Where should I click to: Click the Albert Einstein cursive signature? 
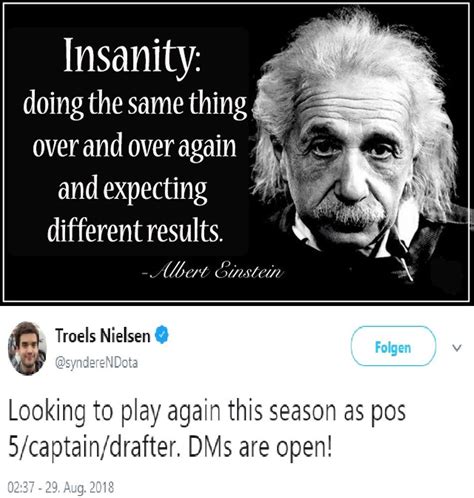(213, 271)
